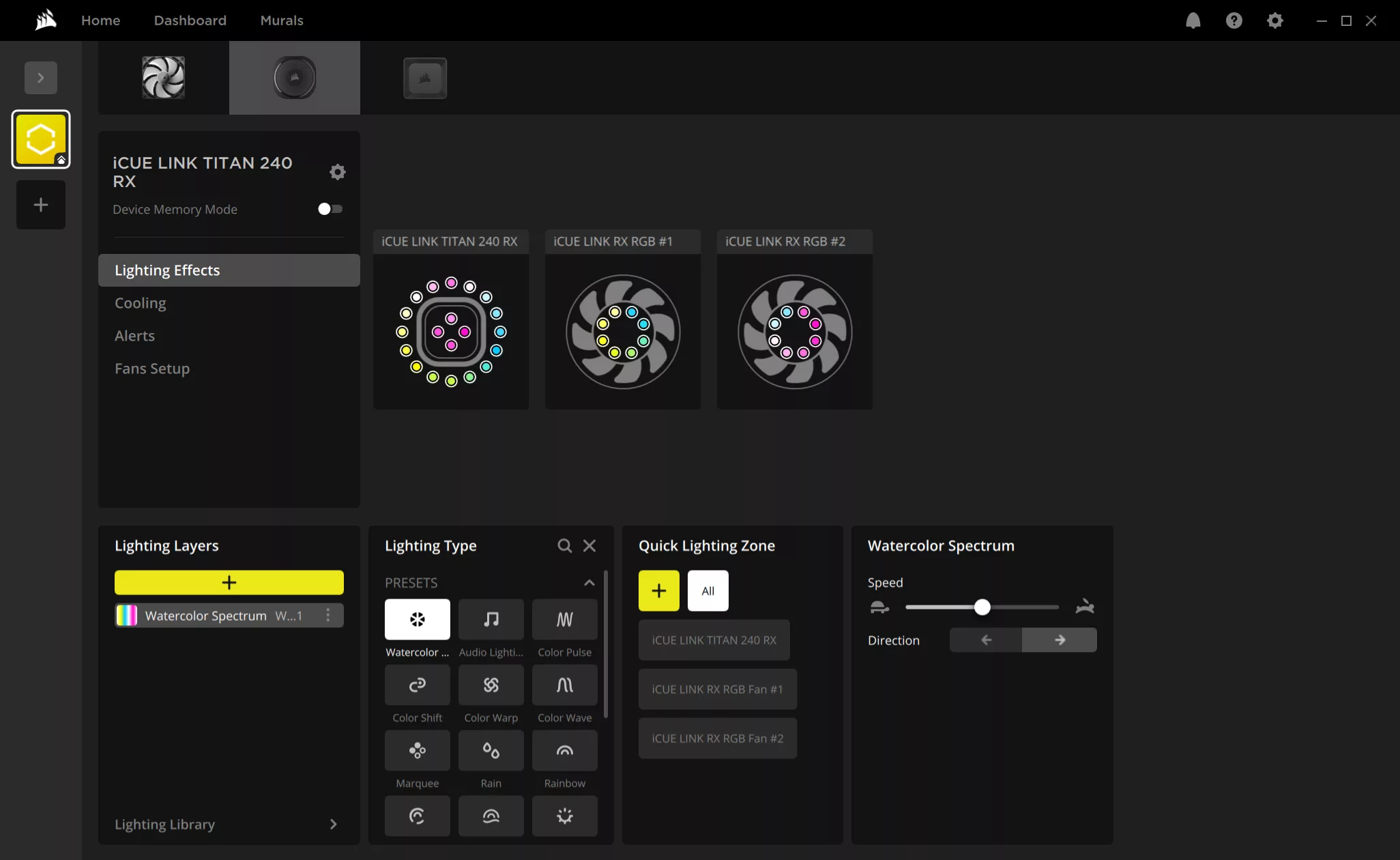Click fast rabbit speed icon
Screen dimensions: 1400x860
(1085, 606)
